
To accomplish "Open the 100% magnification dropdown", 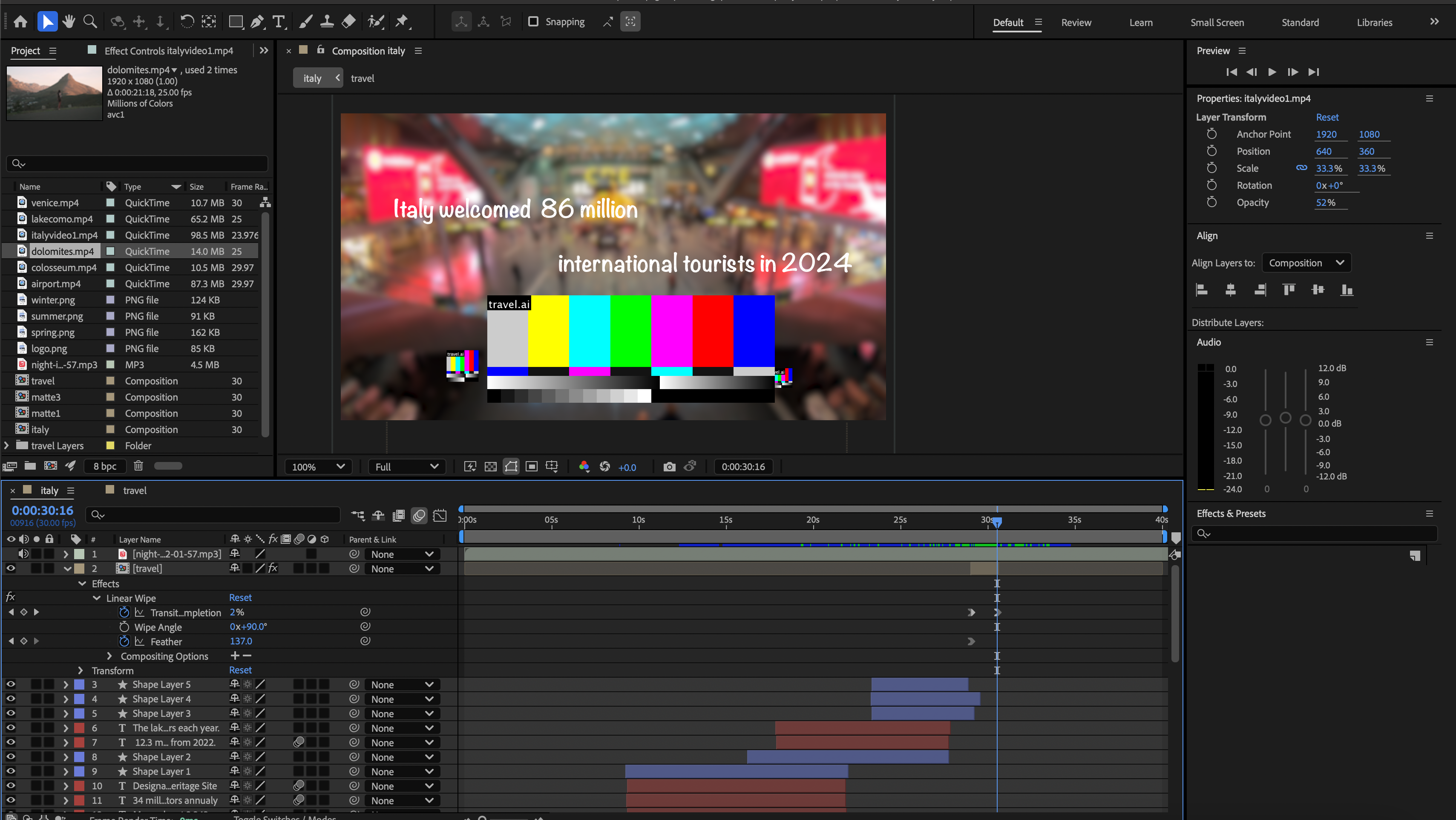I will click(x=318, y=467).
